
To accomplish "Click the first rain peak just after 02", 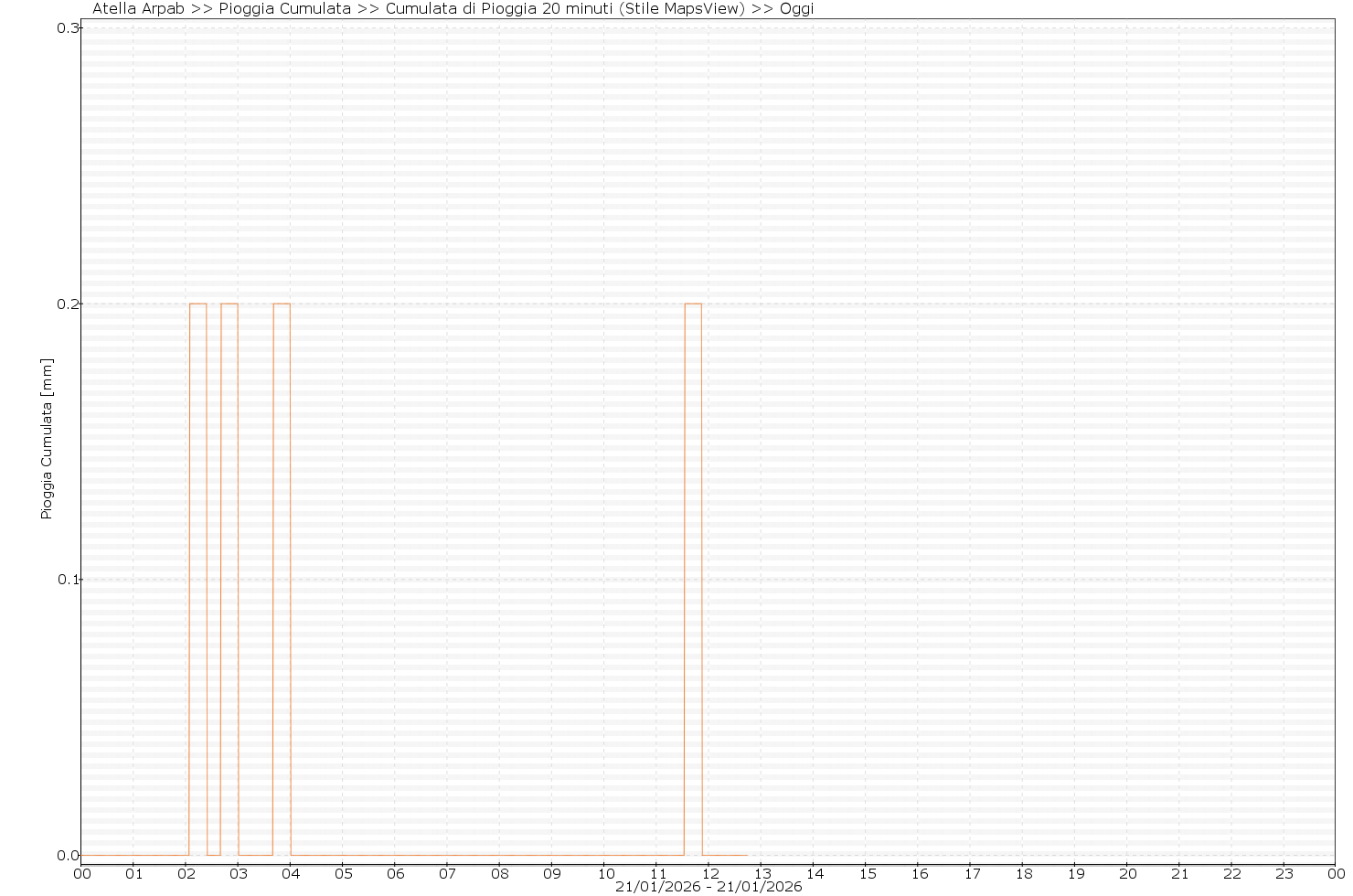I will 197,304.
